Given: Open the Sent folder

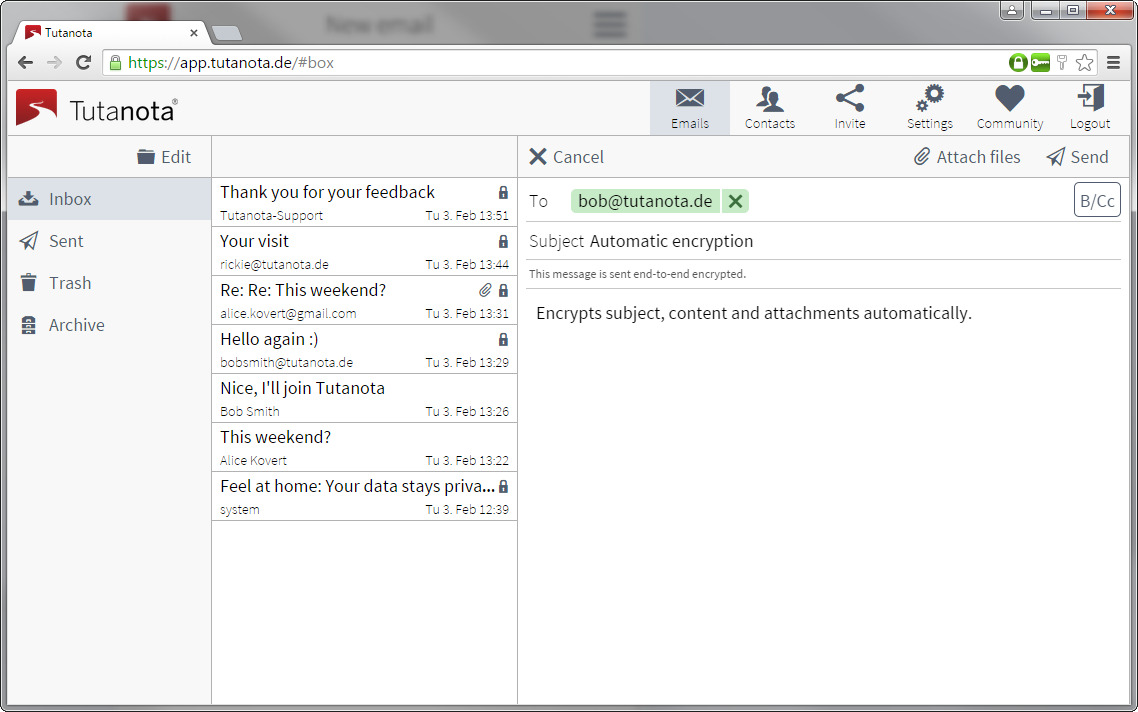Looking at the screenshot, I should [x=110, y=241].
